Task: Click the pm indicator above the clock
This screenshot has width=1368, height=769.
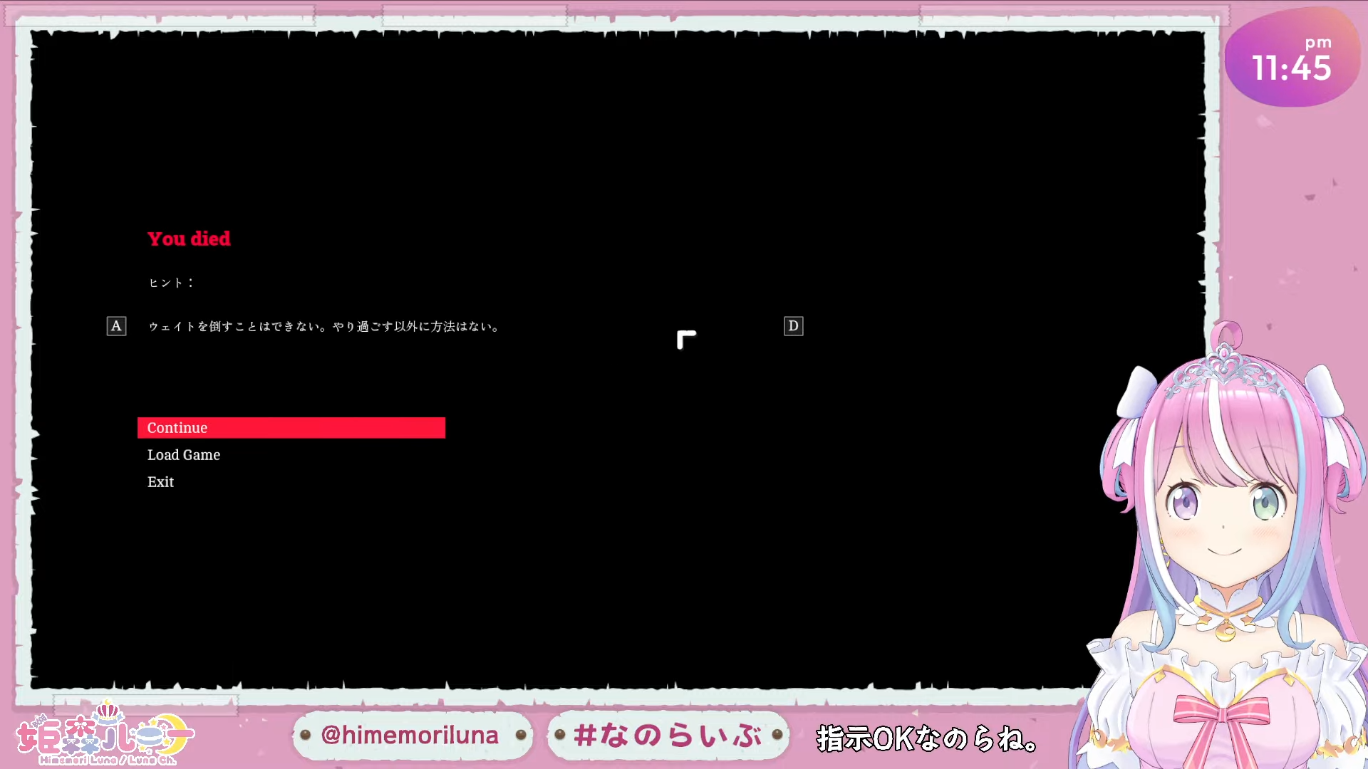Action: [1318, 43]
